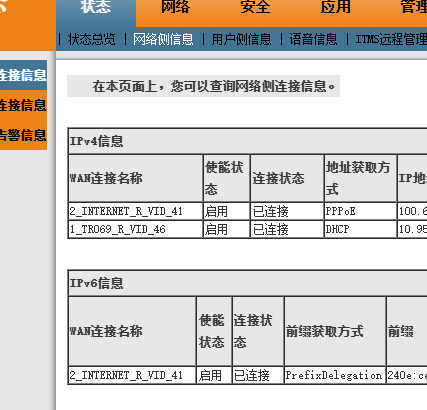
Task: Select highlighted 连接信息 sidebar item
Action: pyautogui.click(x=23, y=75)
